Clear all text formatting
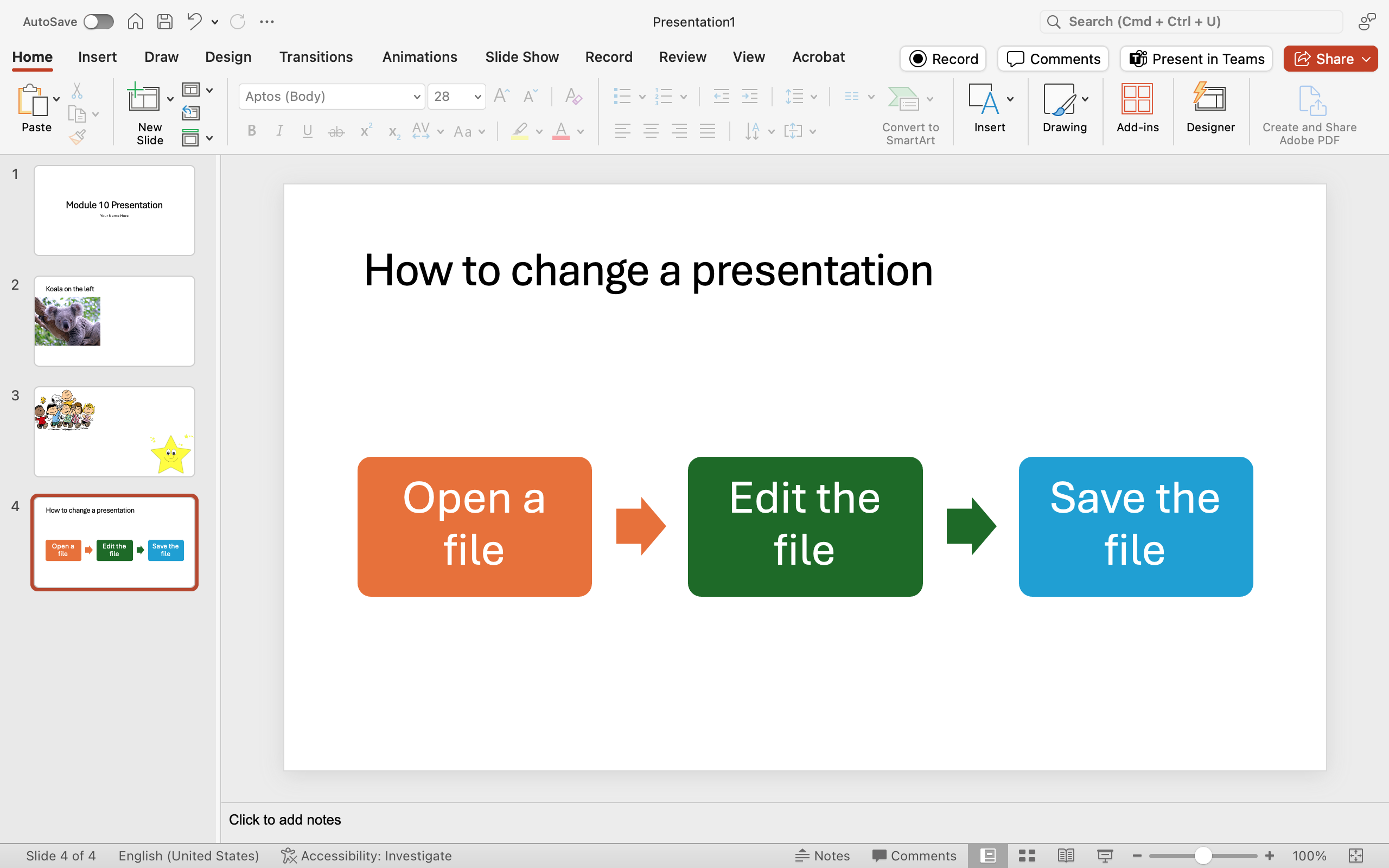 point(574,96)
